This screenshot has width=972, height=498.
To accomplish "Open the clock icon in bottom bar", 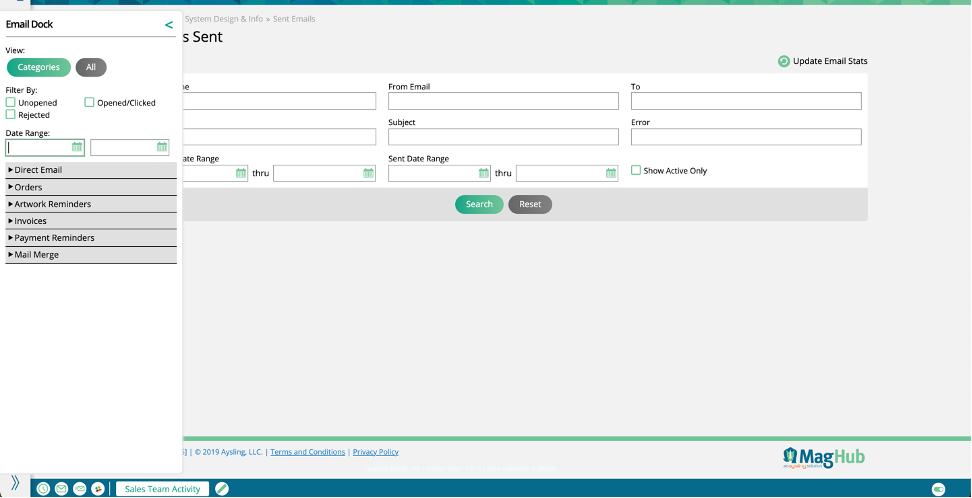I will pyautogui.click(x=43, y=489).
